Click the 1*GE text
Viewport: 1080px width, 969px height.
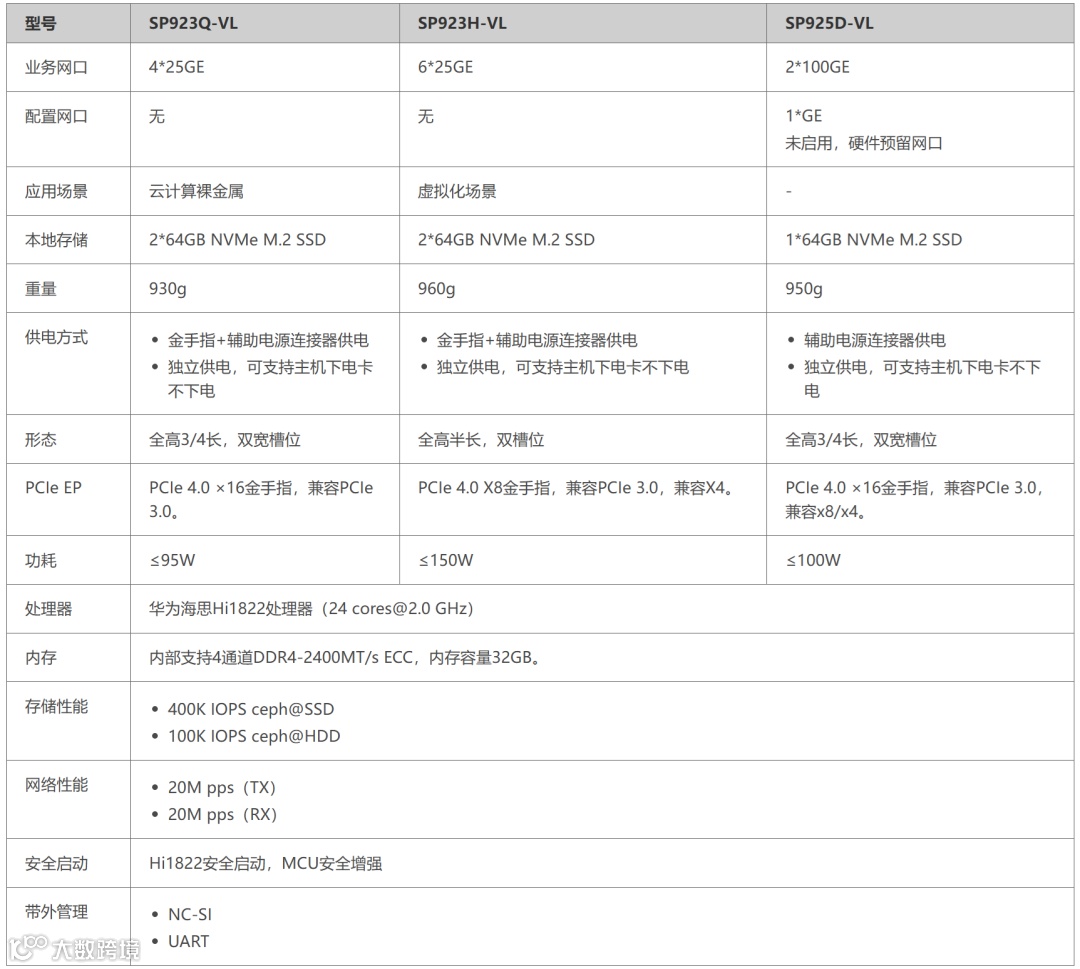click(x=804, y=116)
